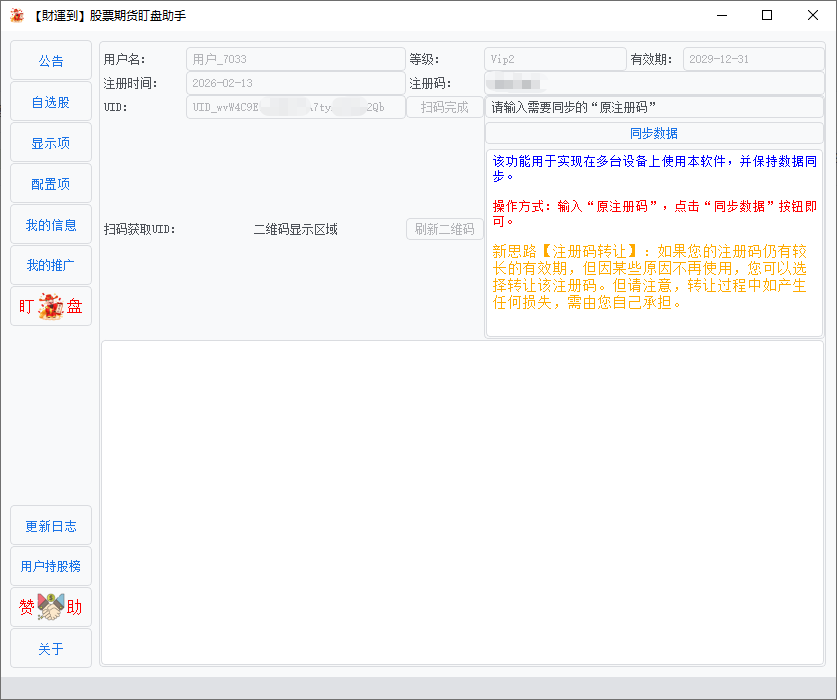Switch to 自选股 watchlist tab
Screen dimensions: 837x700
(x=51, y=102)
